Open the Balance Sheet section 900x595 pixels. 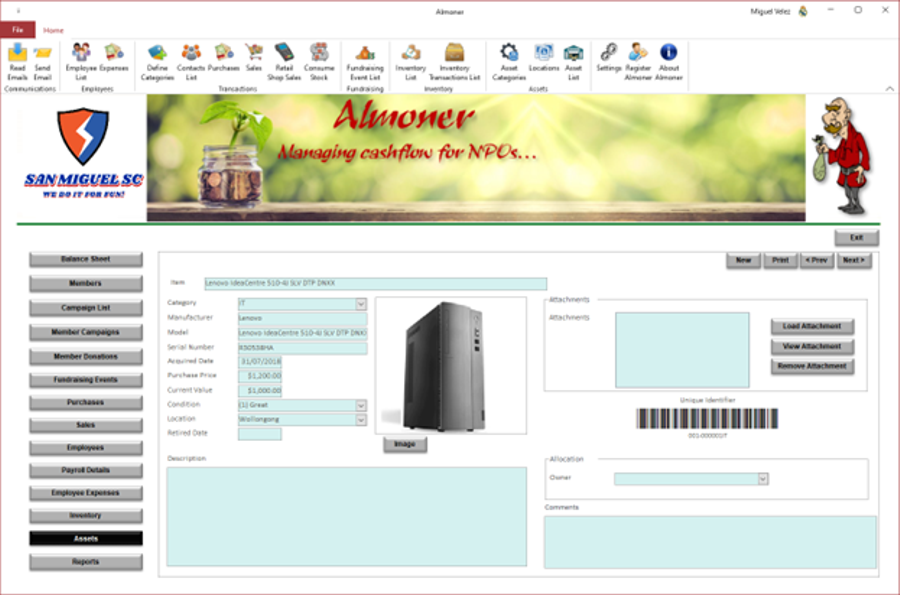coord(86,259)
